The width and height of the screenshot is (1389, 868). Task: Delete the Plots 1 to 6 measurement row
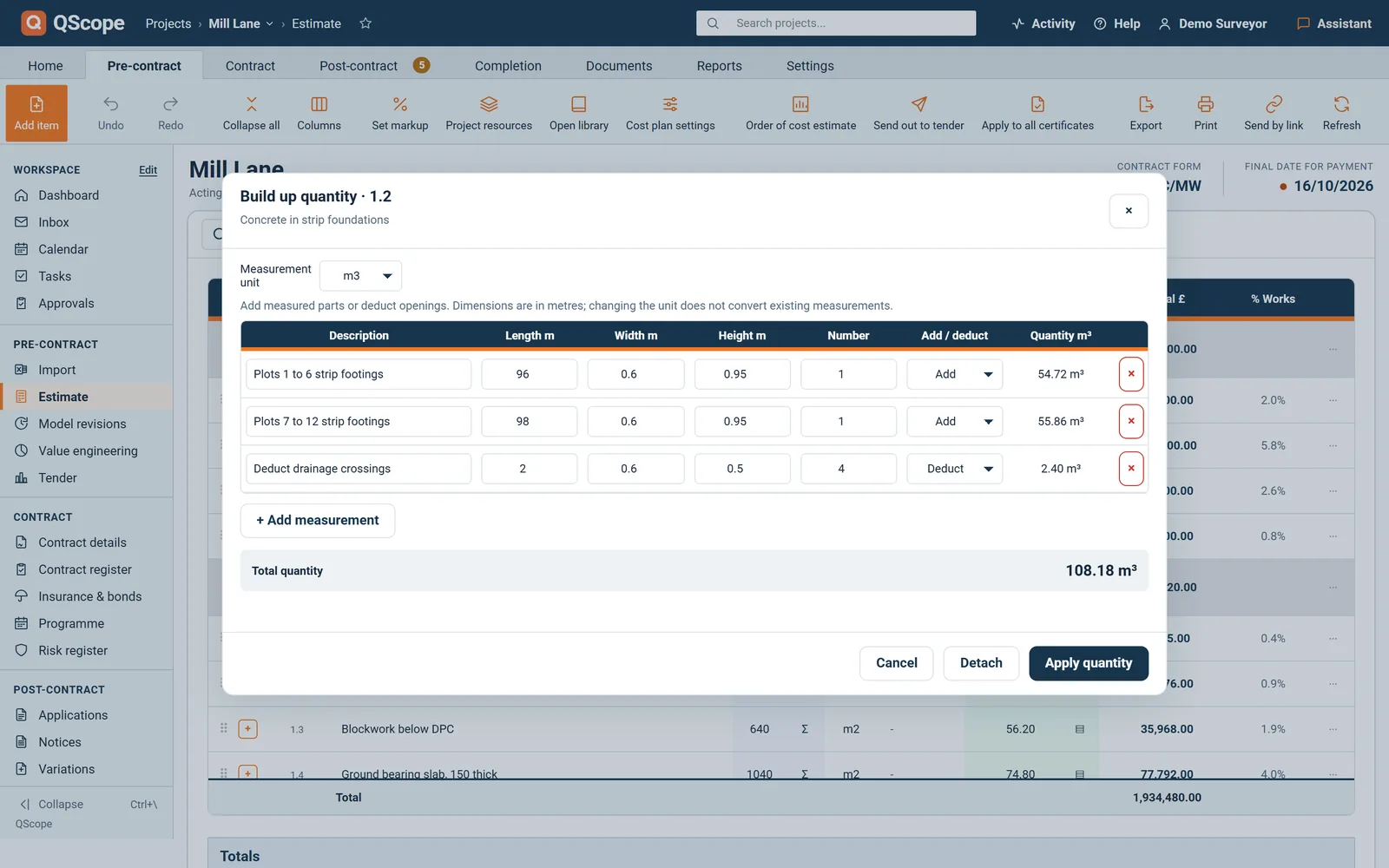[x=1131, y=374]
